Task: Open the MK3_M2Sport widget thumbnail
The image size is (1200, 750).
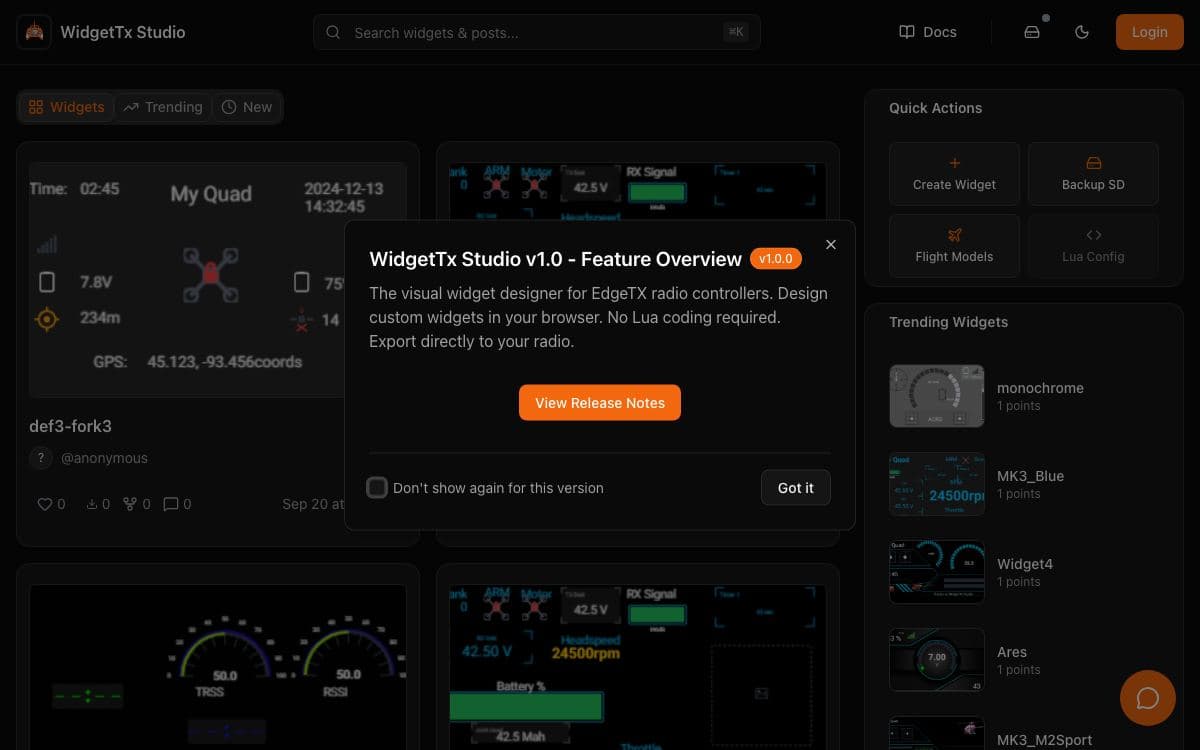Action: coord(937,733)
